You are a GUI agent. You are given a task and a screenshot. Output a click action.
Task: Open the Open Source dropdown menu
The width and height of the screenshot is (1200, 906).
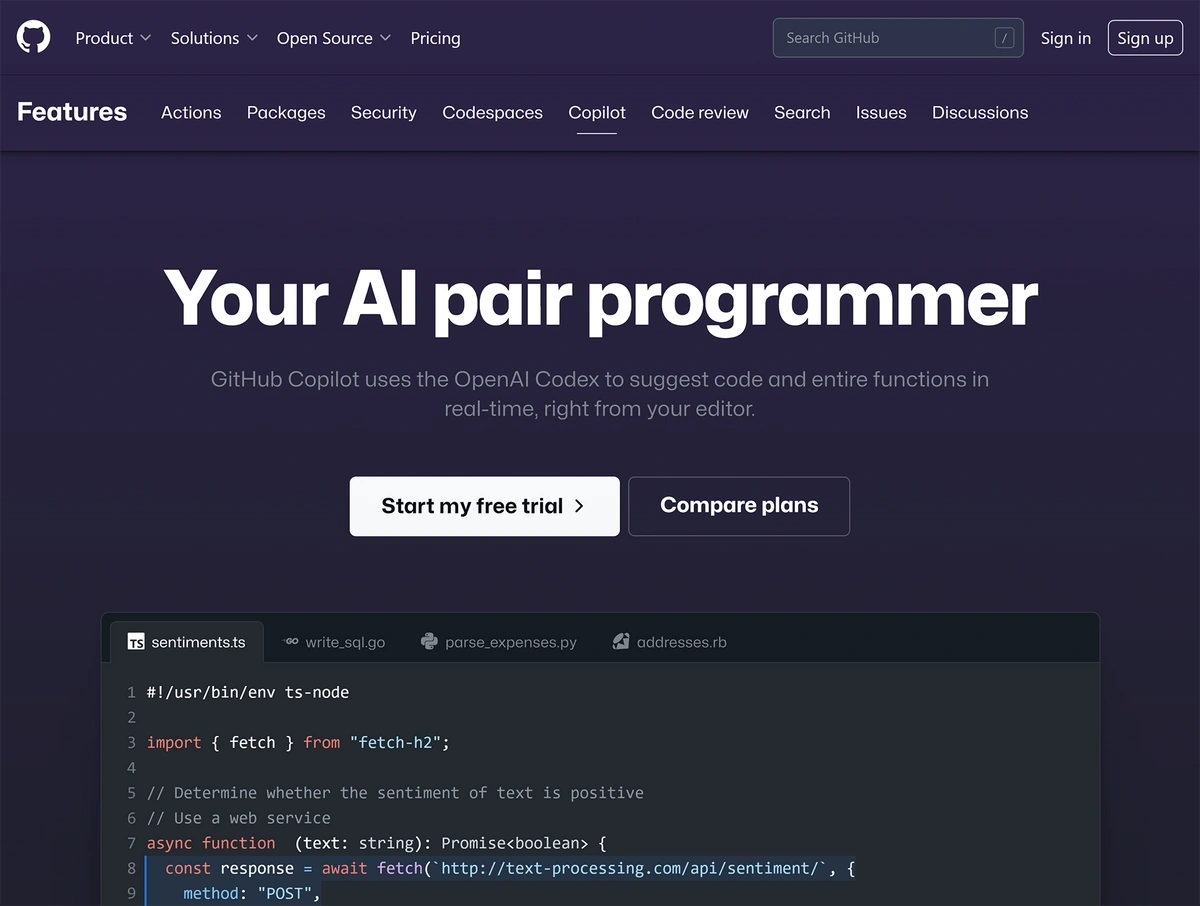(334, 38)
